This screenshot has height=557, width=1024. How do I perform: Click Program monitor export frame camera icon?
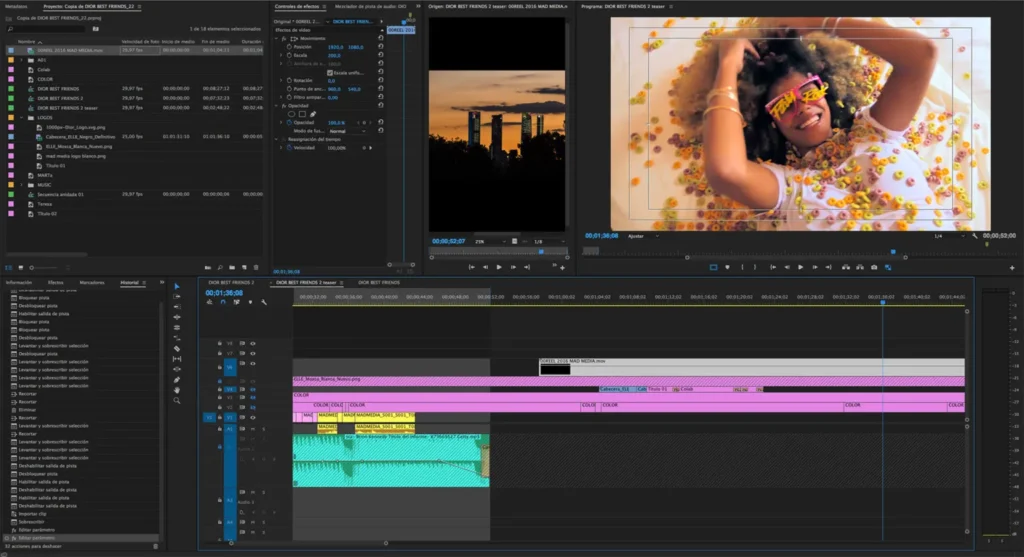click(874, 267)
